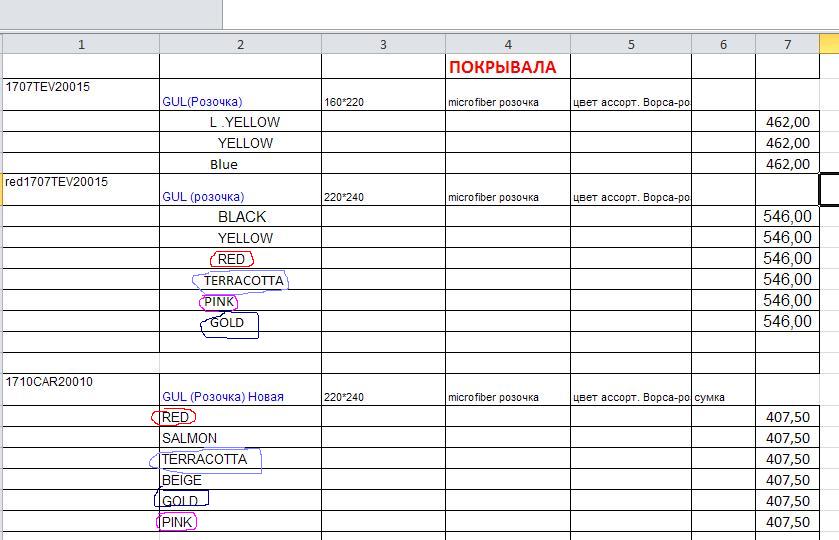This screenshot has height=540, width=839.
Task: Select column header 2
Action: 240,44
